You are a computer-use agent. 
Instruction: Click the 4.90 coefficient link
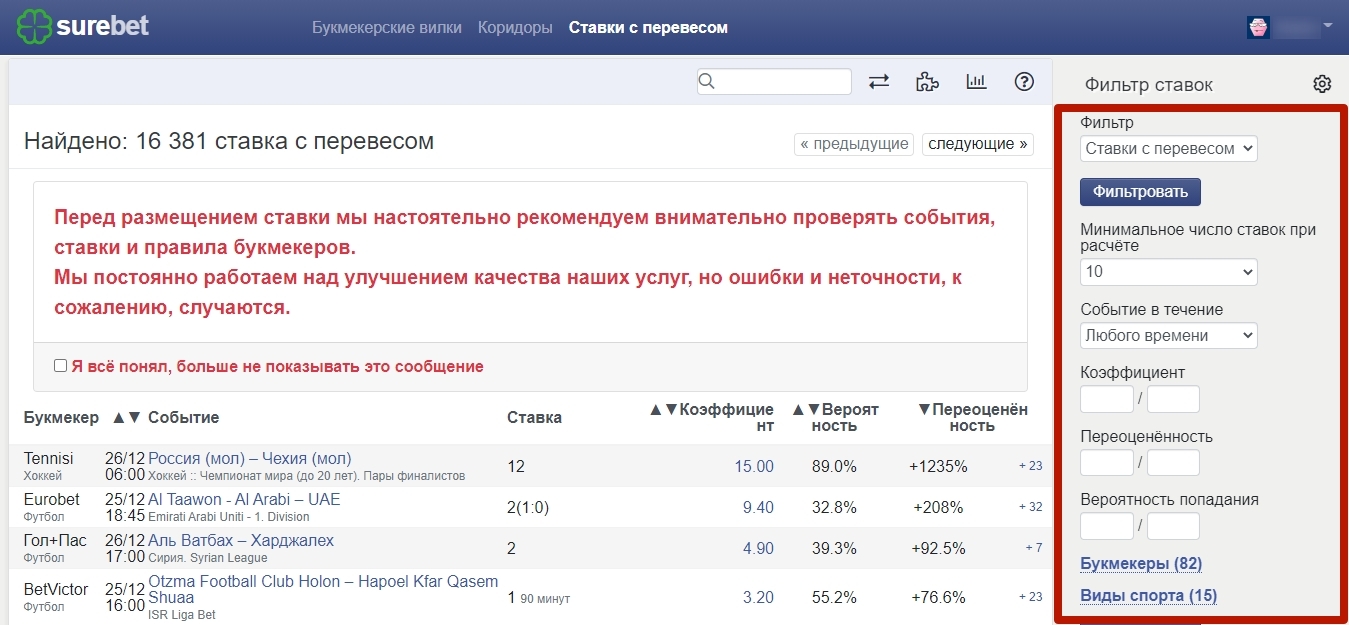758,548
